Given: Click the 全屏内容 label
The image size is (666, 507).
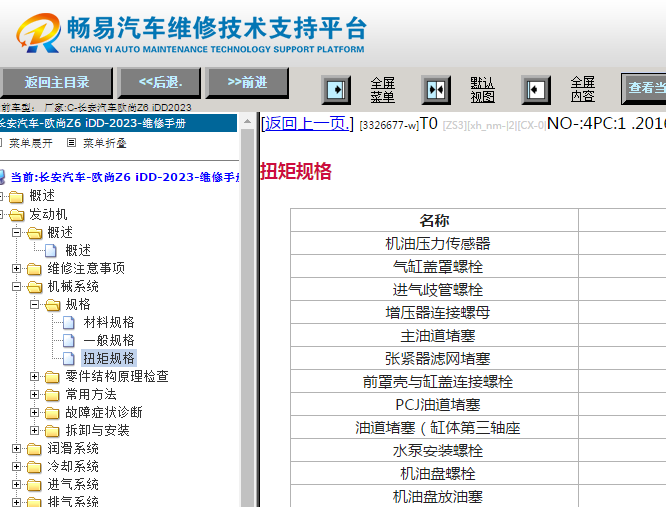Looking at the screenshot, I should point(583,89).
